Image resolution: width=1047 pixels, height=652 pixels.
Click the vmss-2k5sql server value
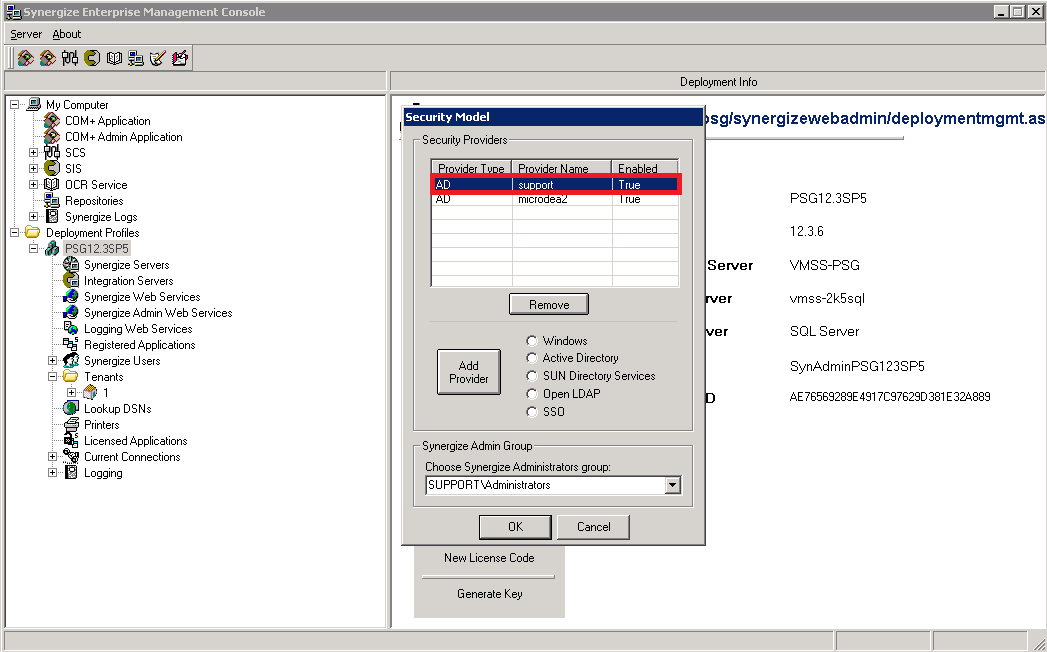[827, 299]
